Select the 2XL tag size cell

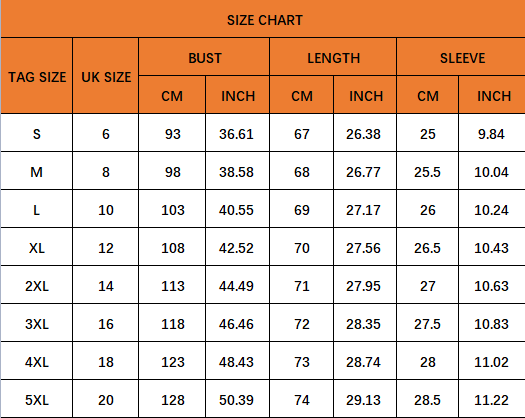click(37, 285)
